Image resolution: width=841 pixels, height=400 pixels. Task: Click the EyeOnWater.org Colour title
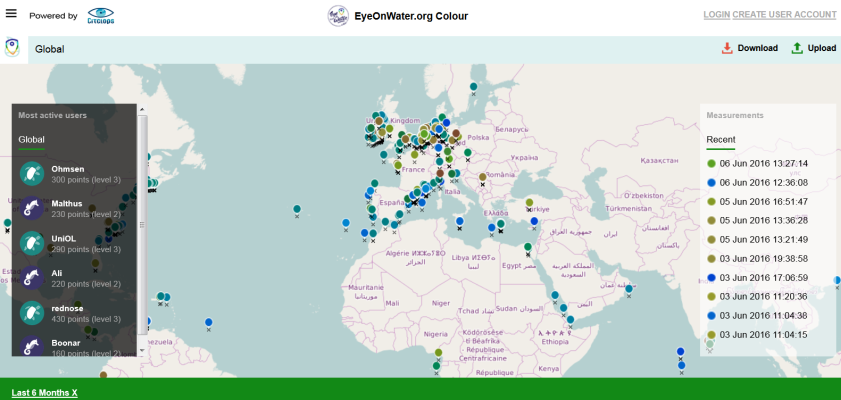(x=411, y=16)
